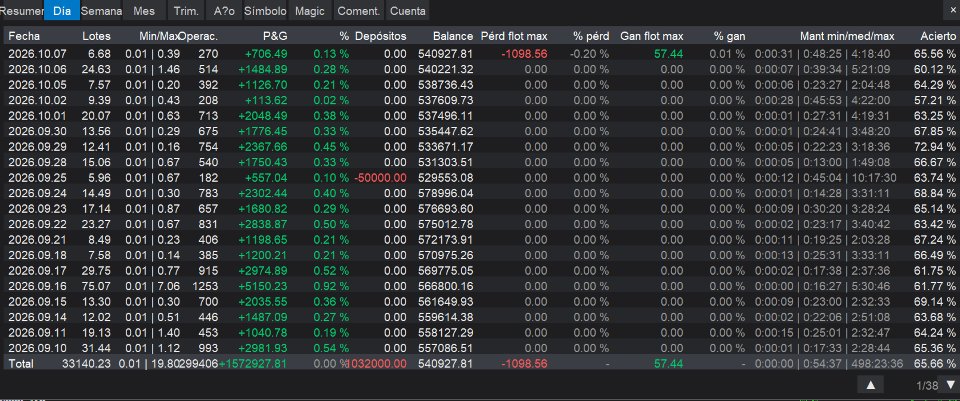Click the 0:00:12 | 0:45:04 | 10:17:30 duration
Viewport: 960px width, 401px height.
825,178
